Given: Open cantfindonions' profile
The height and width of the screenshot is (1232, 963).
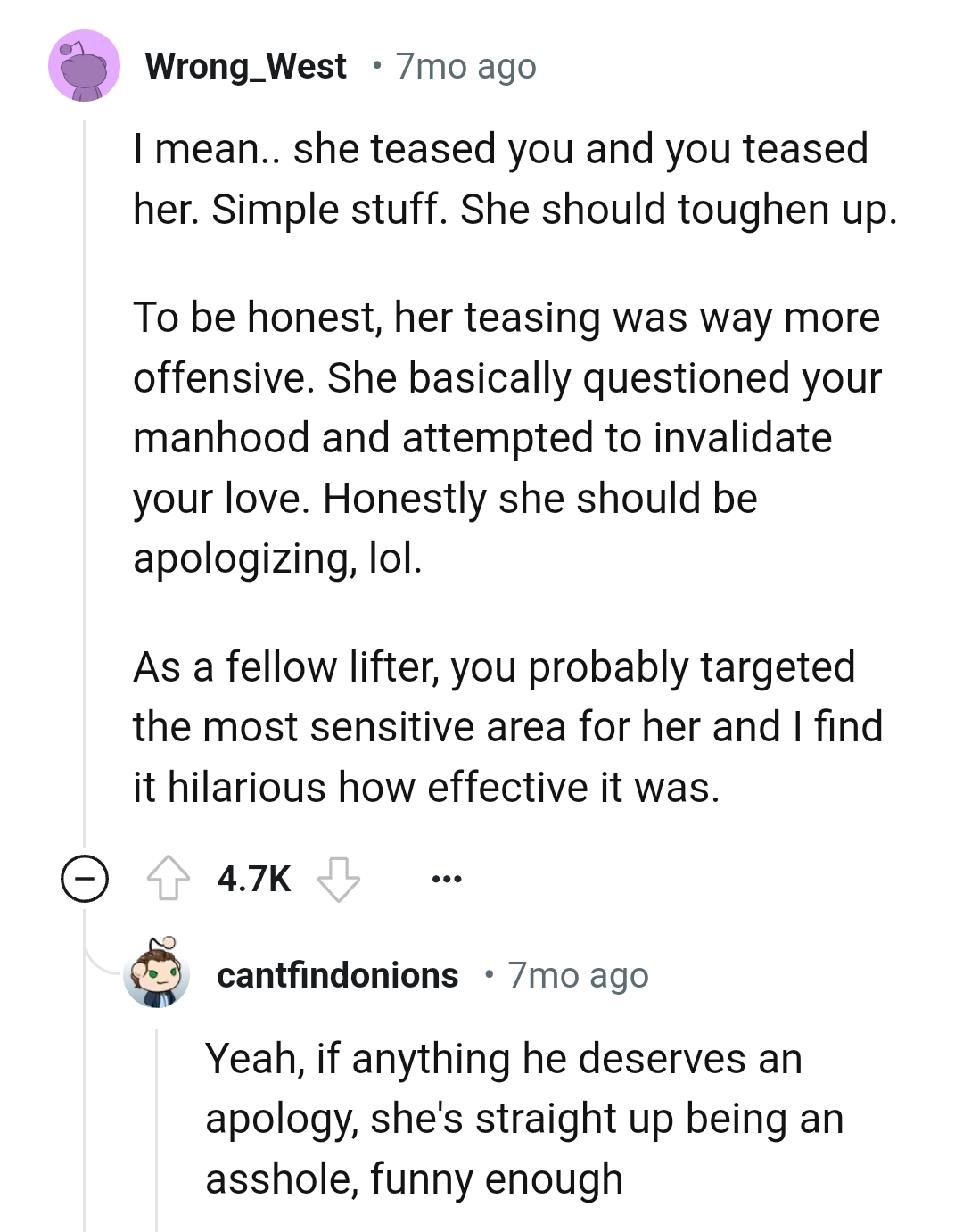Looking at the screenshot, I should (x=338, y=975).
